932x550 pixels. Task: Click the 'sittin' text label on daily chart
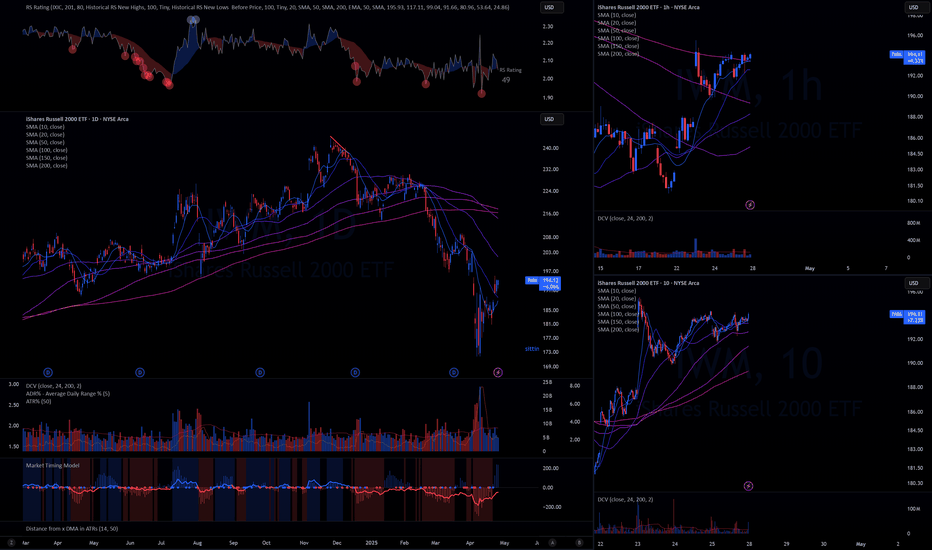pyautogui.click(x=532, y=349)
